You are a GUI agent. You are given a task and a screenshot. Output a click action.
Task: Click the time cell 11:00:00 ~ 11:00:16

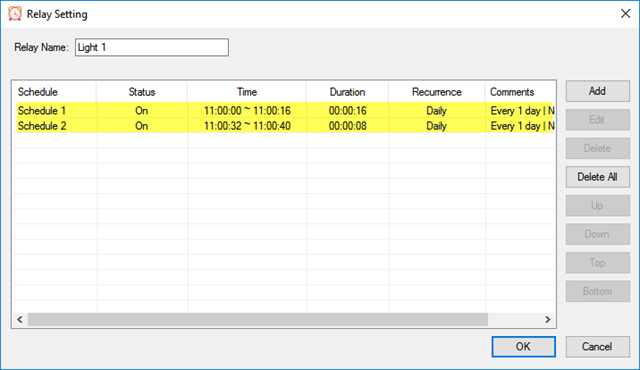tap(247, 111)
